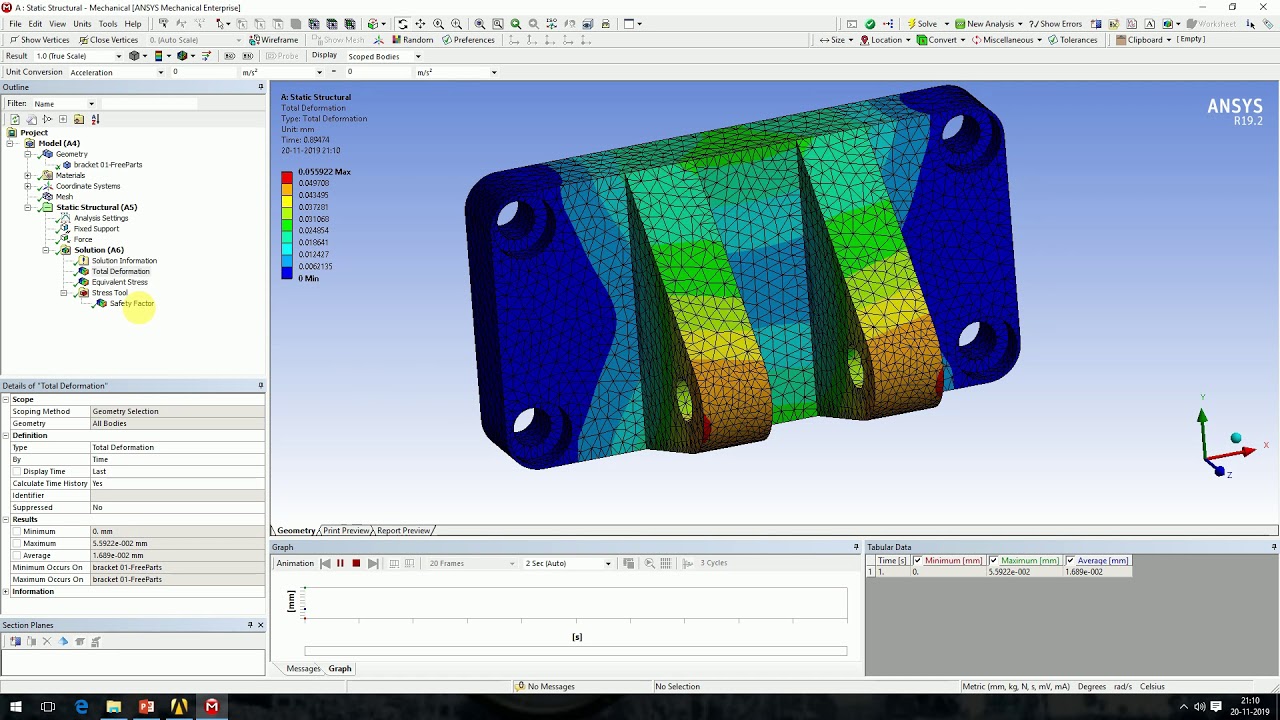Click the Suppressed value No
1280x720 pixels.
pyautogui.click(x=177, y=507)
